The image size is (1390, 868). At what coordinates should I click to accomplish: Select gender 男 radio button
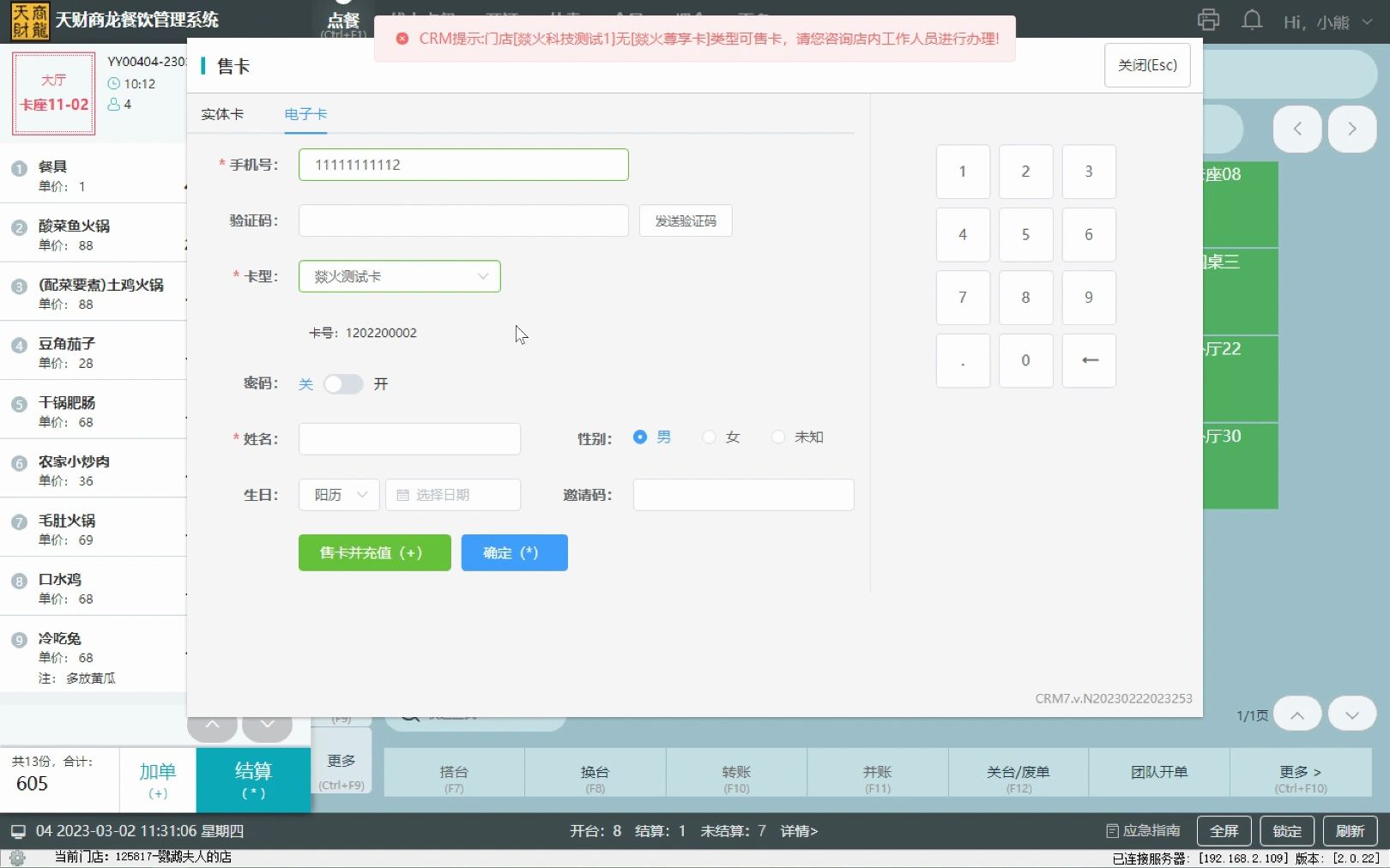click(x=640, y=437)
